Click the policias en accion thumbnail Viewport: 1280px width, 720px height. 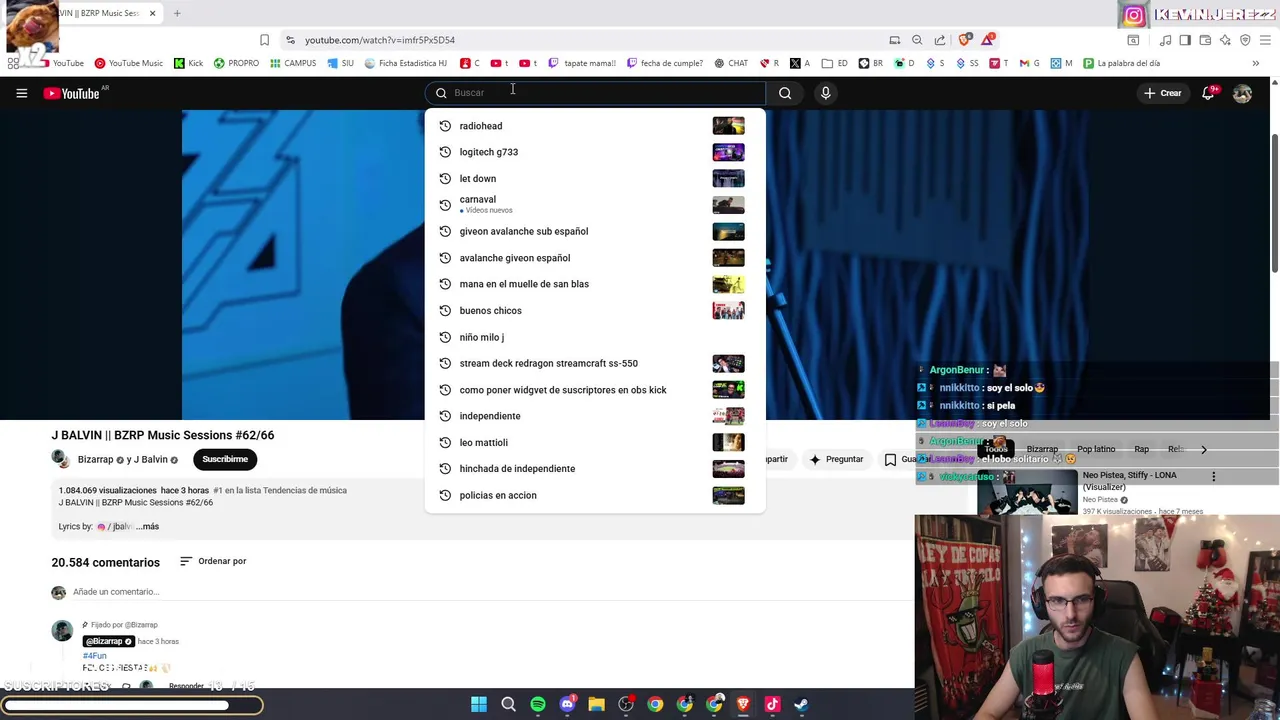tap(728, 495)
